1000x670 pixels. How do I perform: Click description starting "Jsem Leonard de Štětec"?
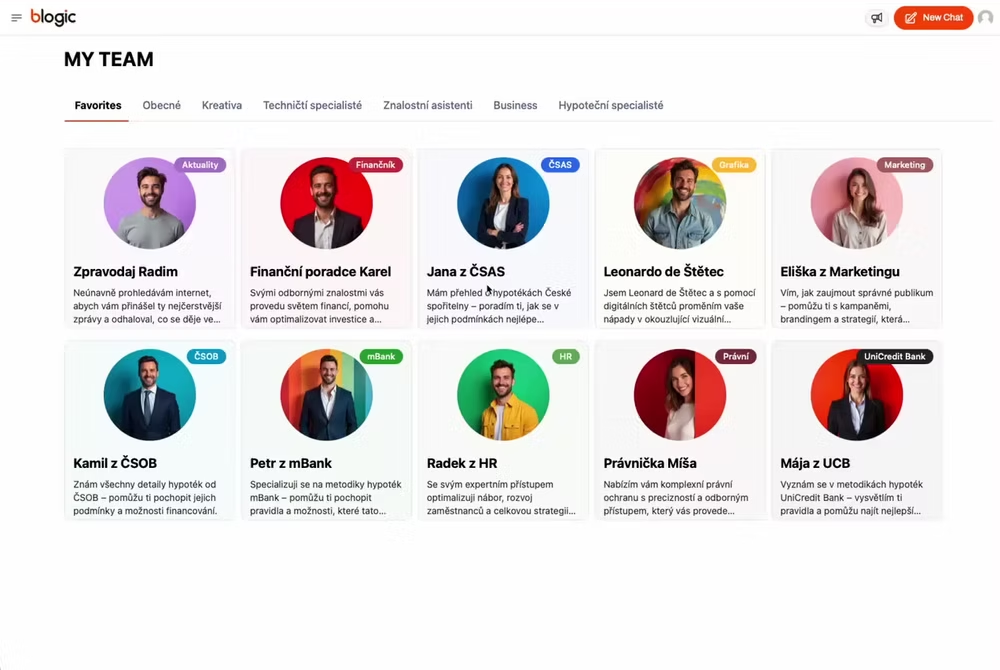point(679,306)
